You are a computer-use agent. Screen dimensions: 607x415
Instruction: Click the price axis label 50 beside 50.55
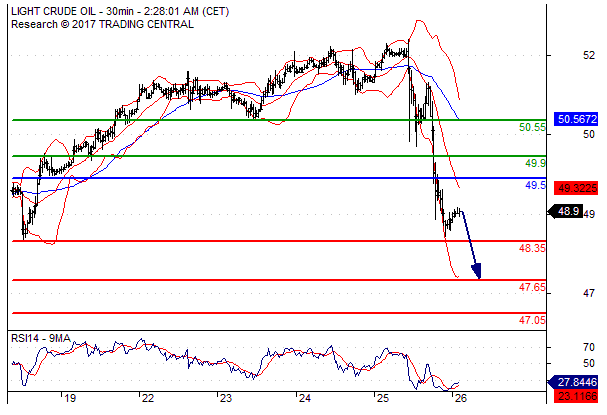click(x=589, y=134)
